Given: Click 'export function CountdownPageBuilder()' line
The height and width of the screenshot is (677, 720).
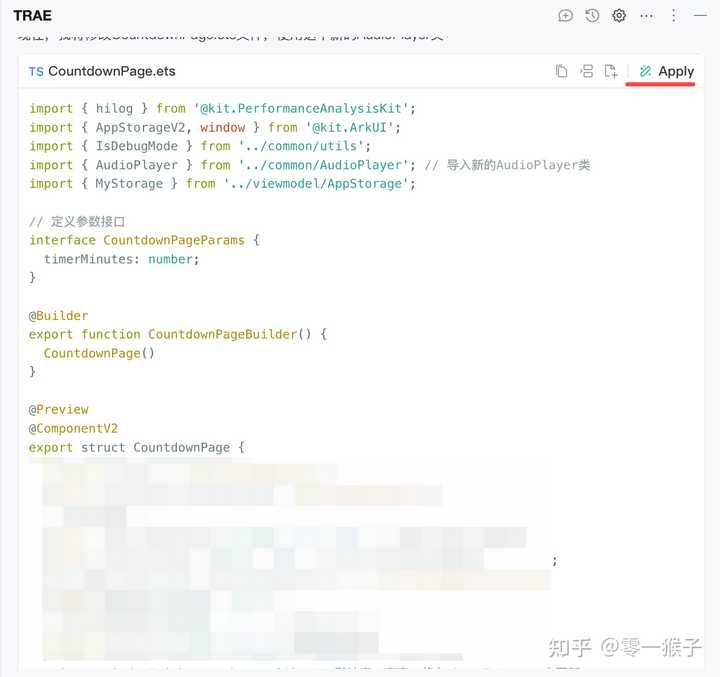Looking at the screenshot, I should point(178,334).
